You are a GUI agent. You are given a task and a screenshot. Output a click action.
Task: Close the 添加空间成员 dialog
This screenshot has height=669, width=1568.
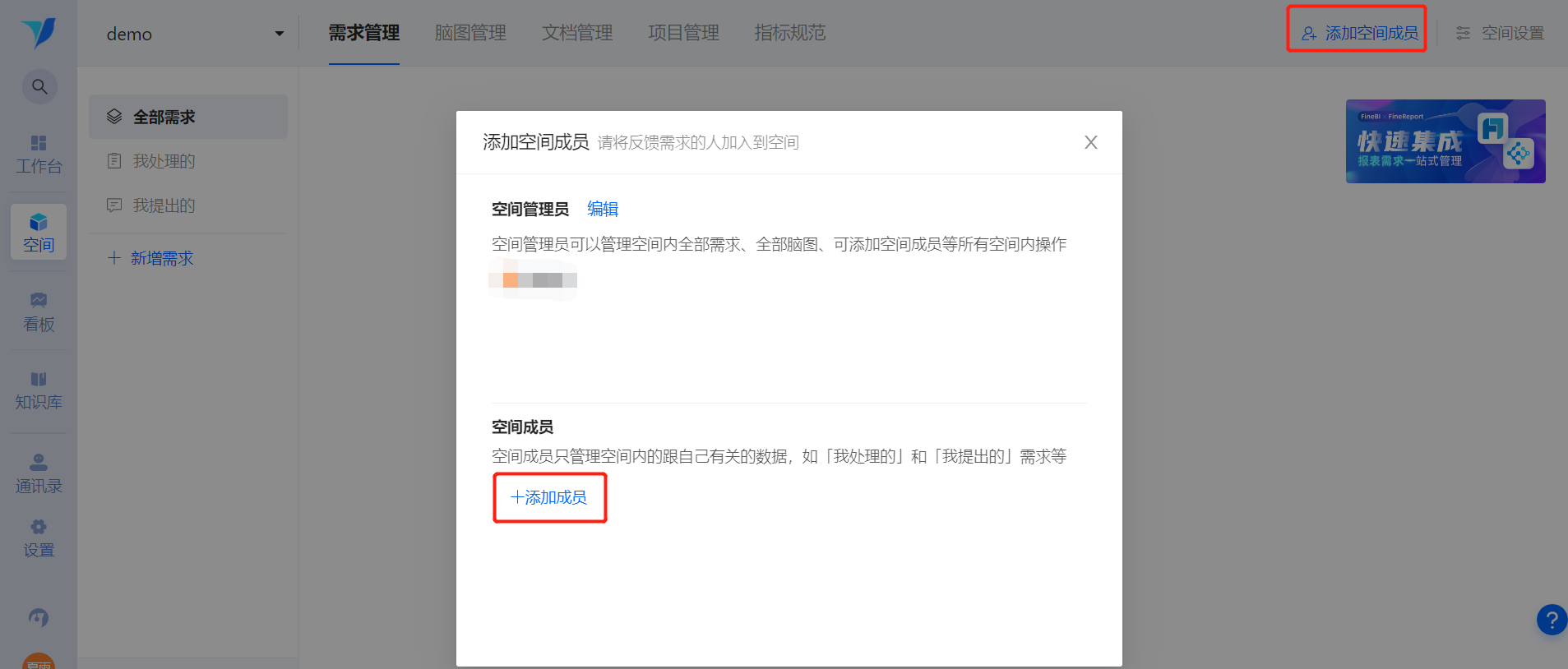coord(1091,142)
